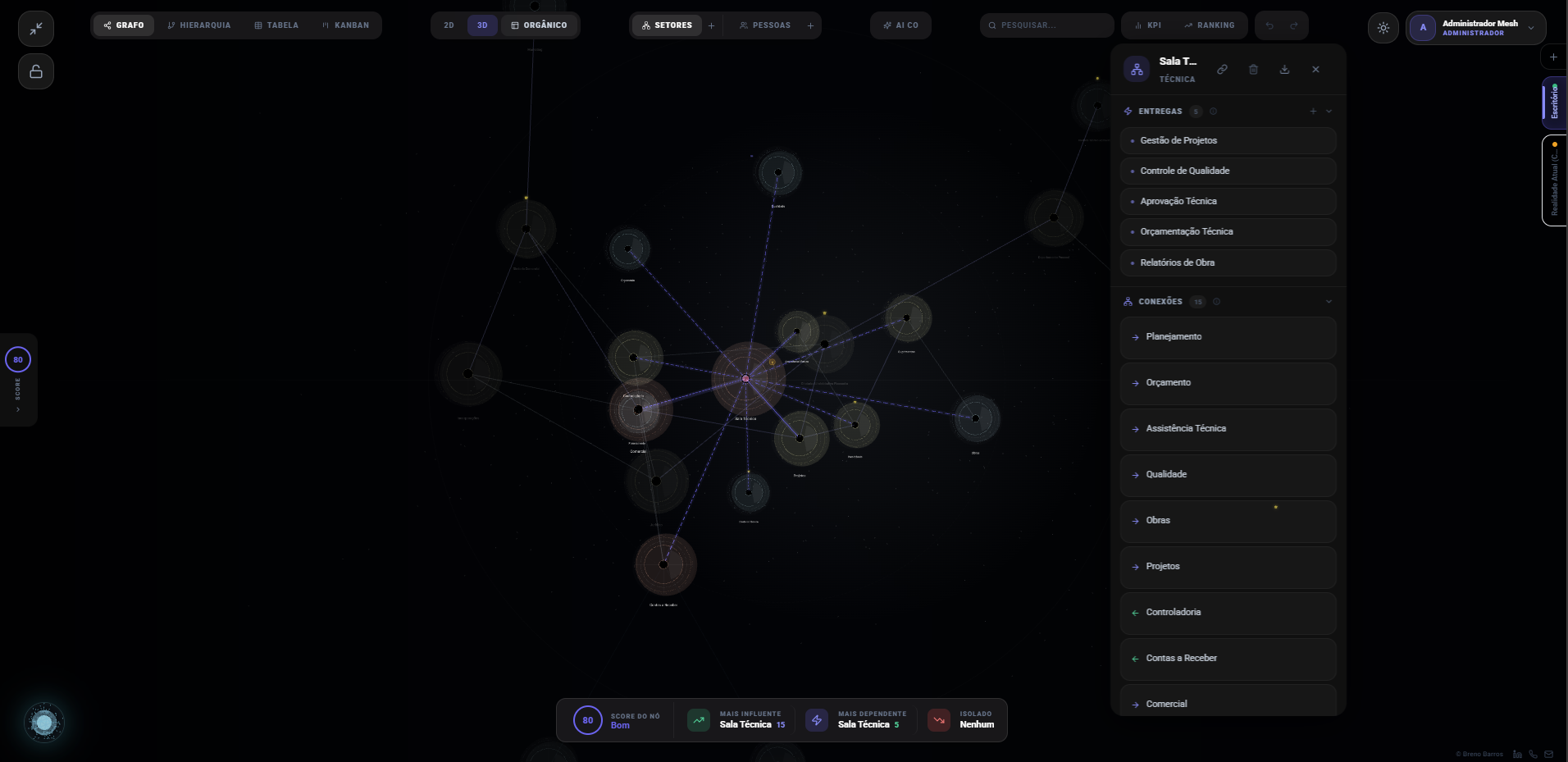Add a new entrega with the plus icon
This screenshot has width=1568, height=762.
[1313, 112]
